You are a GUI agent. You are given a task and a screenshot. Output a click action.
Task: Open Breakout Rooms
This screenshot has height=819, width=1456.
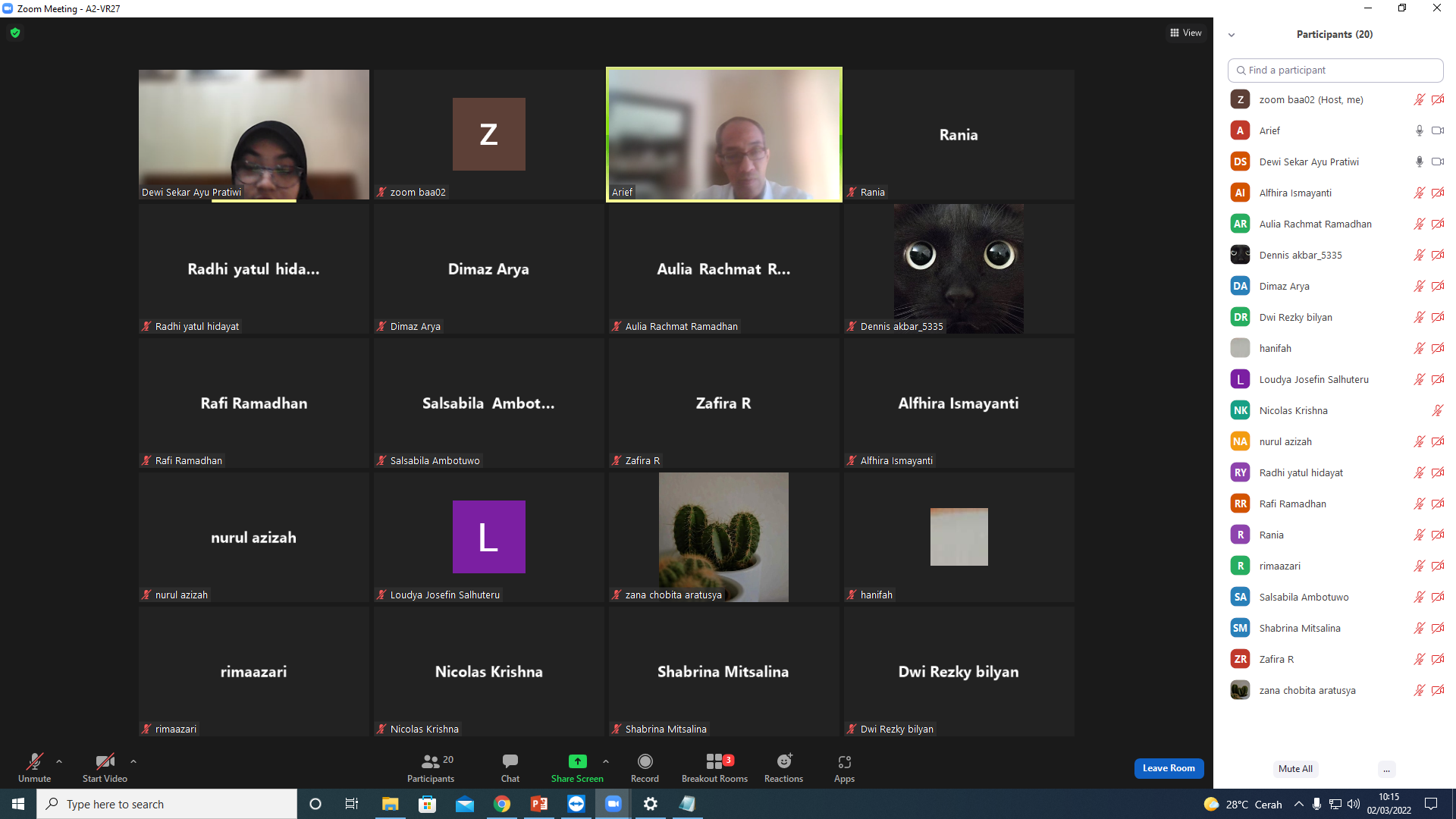click(714, 767)
